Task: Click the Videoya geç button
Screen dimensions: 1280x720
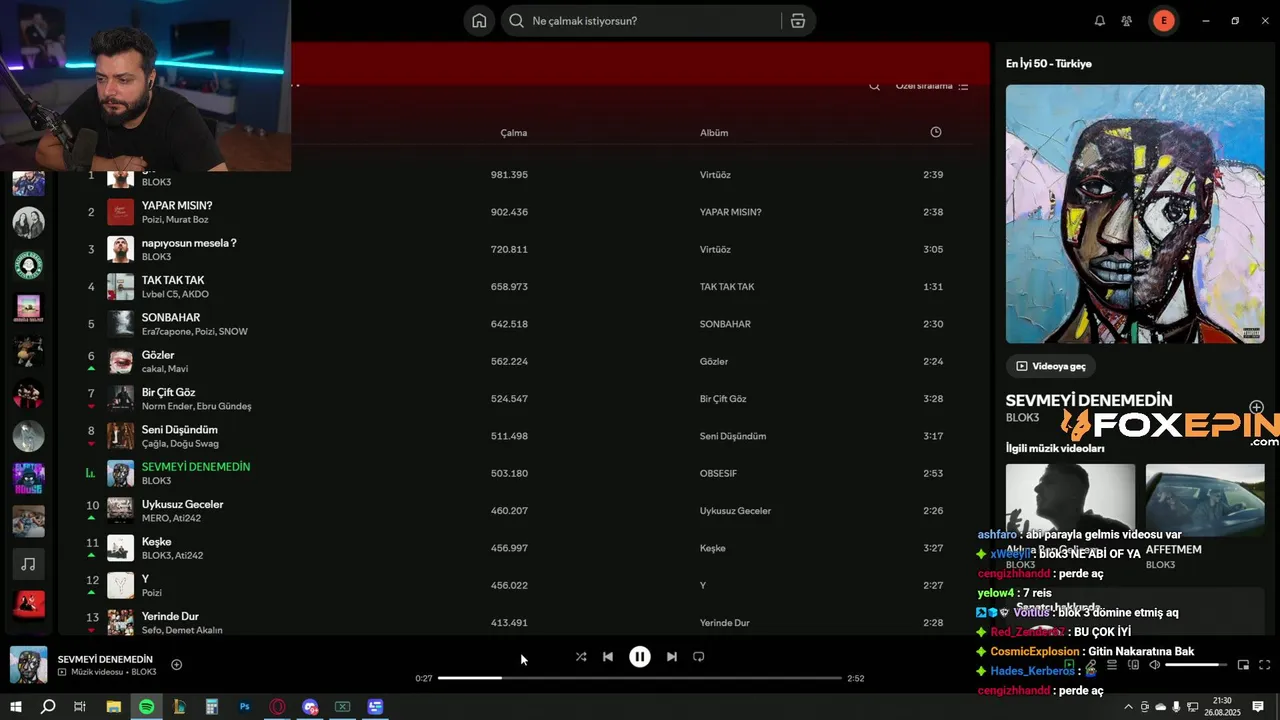Action: tap(1051, 366)
